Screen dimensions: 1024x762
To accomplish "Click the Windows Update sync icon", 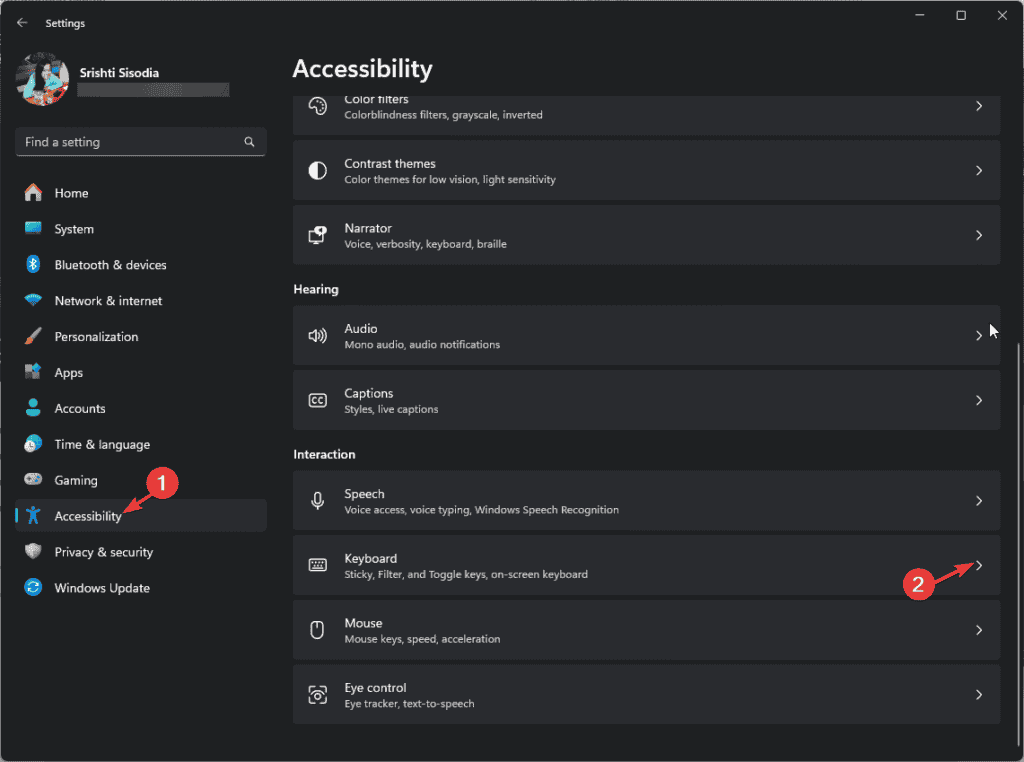I will point(33,588).
